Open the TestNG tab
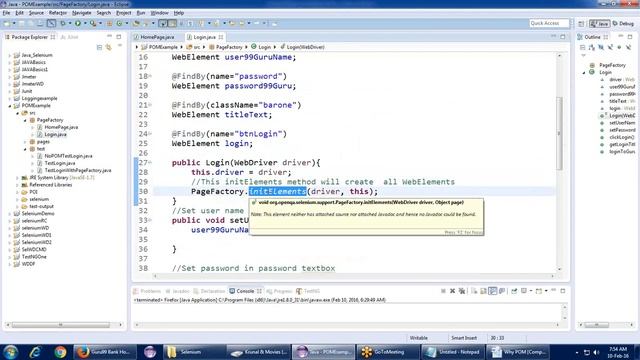This screenshot has height=360, width=640. [308, 291]
